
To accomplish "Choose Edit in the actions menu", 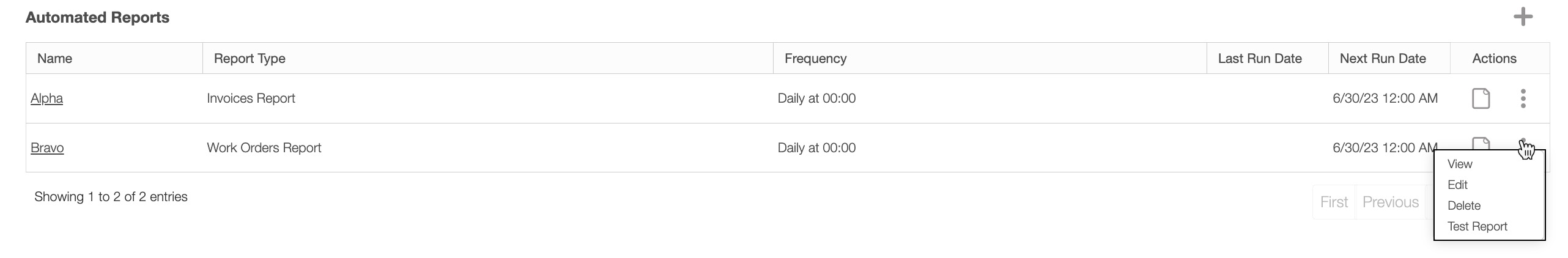I will (1457, 185).
